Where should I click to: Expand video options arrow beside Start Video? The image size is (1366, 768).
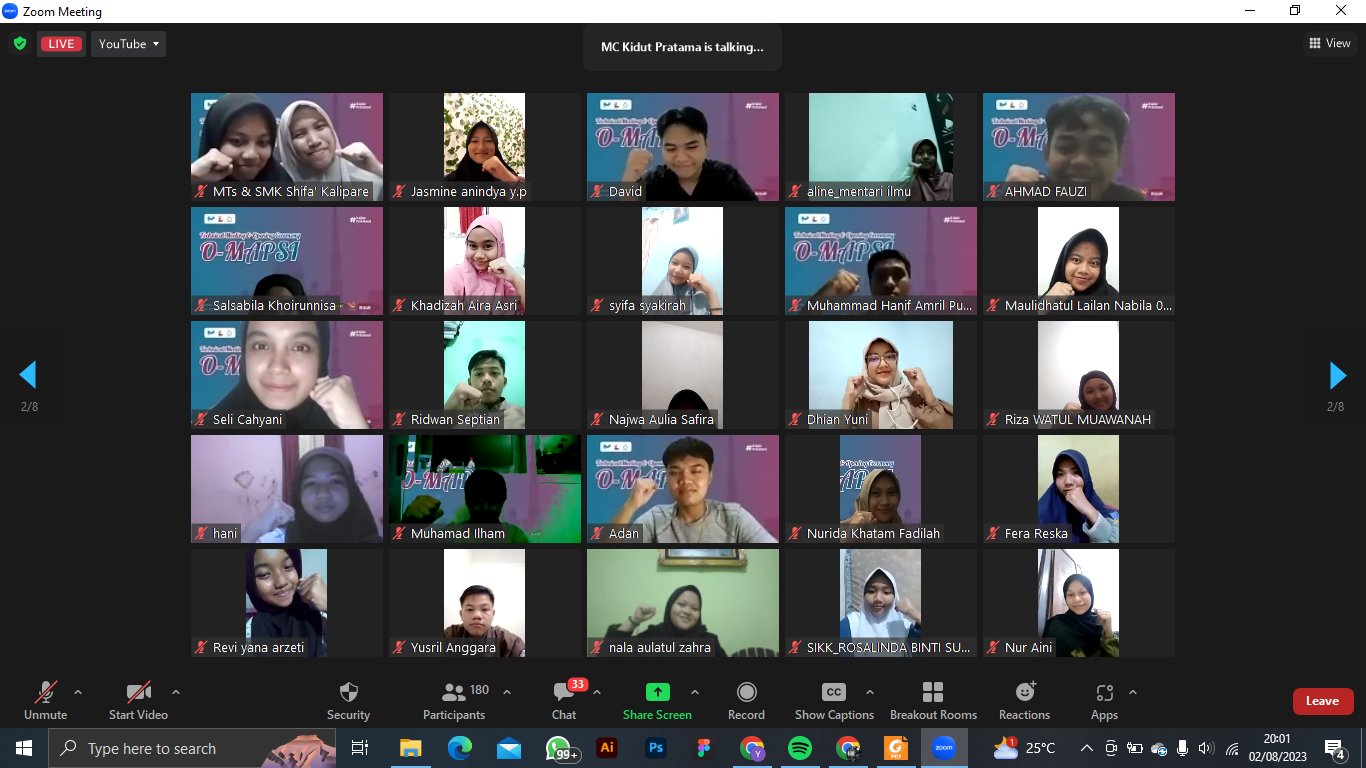point(176,692)
